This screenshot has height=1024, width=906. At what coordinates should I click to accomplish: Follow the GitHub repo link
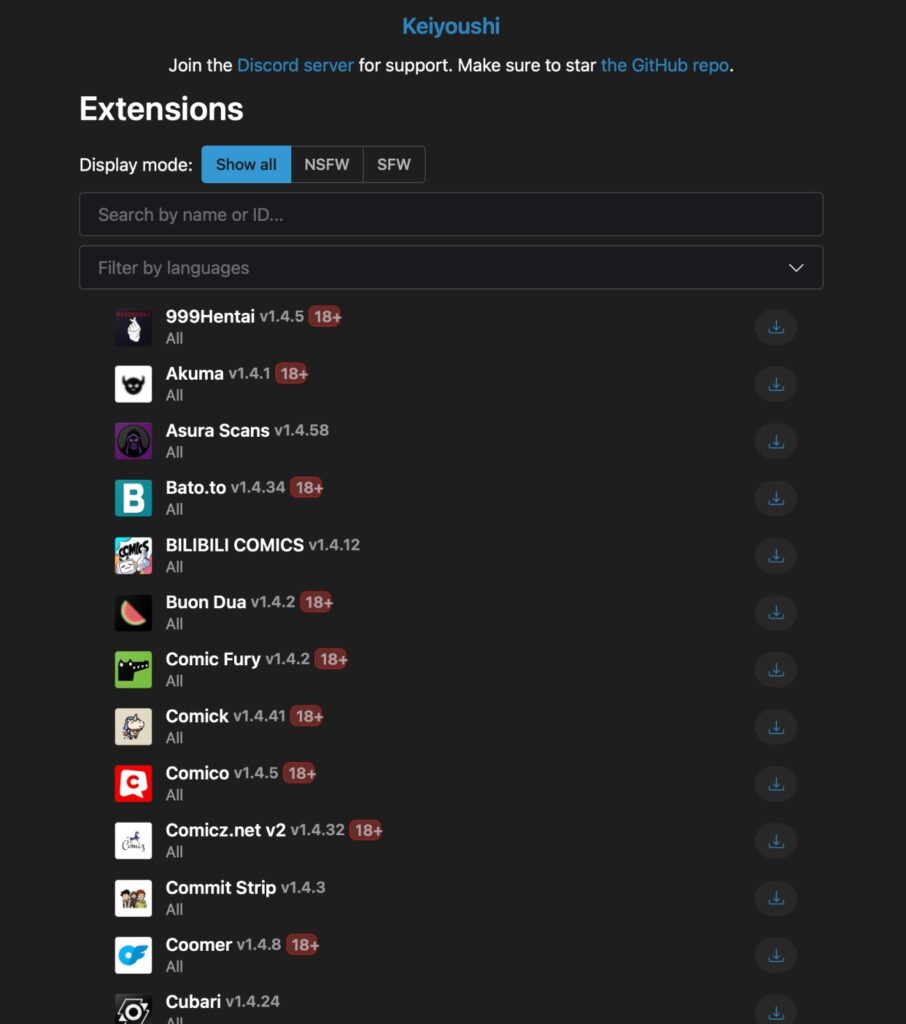[664, 66]
